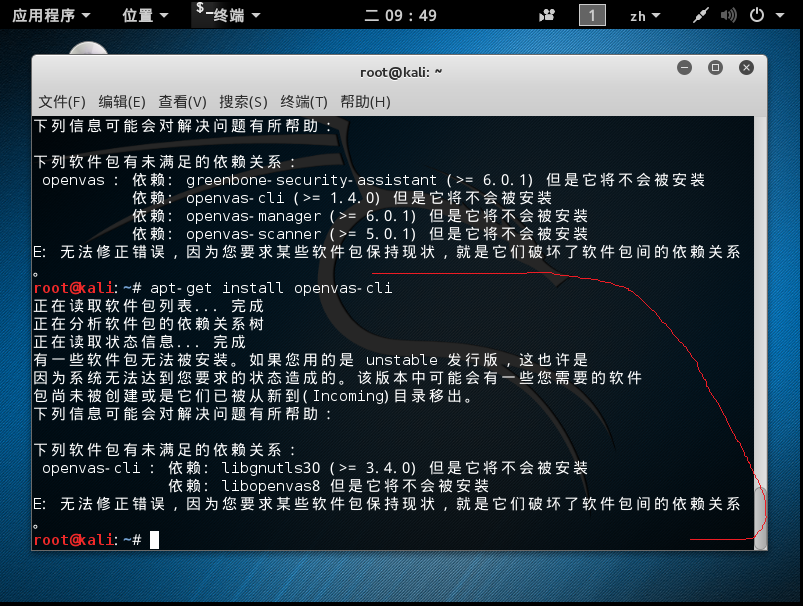The height and width of the screenshot is (606, 803).
Task: Click 'openvas-cli (>= 1.4.0)' dependency line
Action: (342, 198)
